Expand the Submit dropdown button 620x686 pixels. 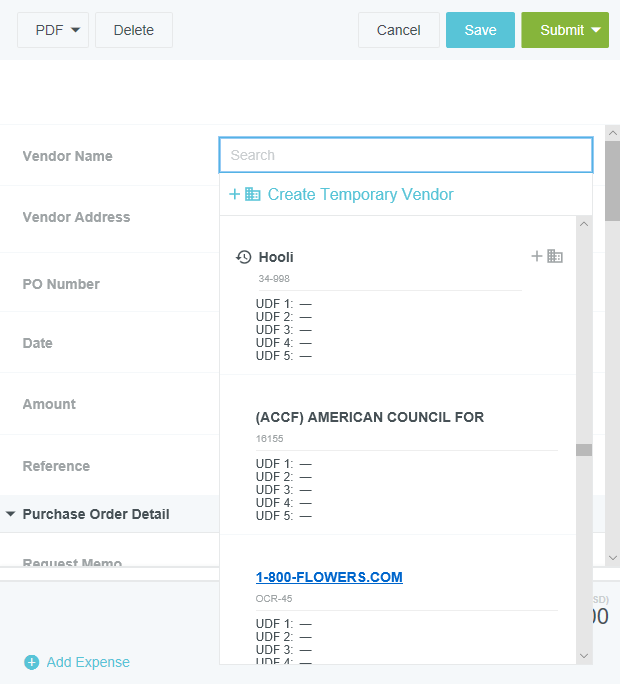pyautogui.click(x=596, y=30)
